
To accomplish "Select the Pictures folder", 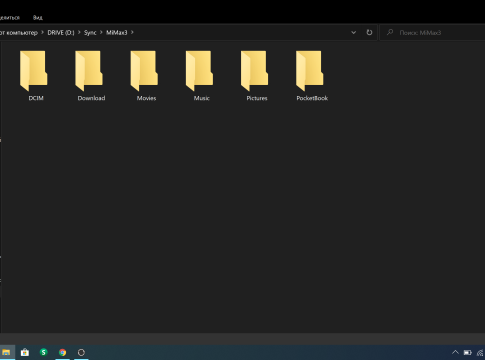I will pyautogui.click(x=256, y=75).
